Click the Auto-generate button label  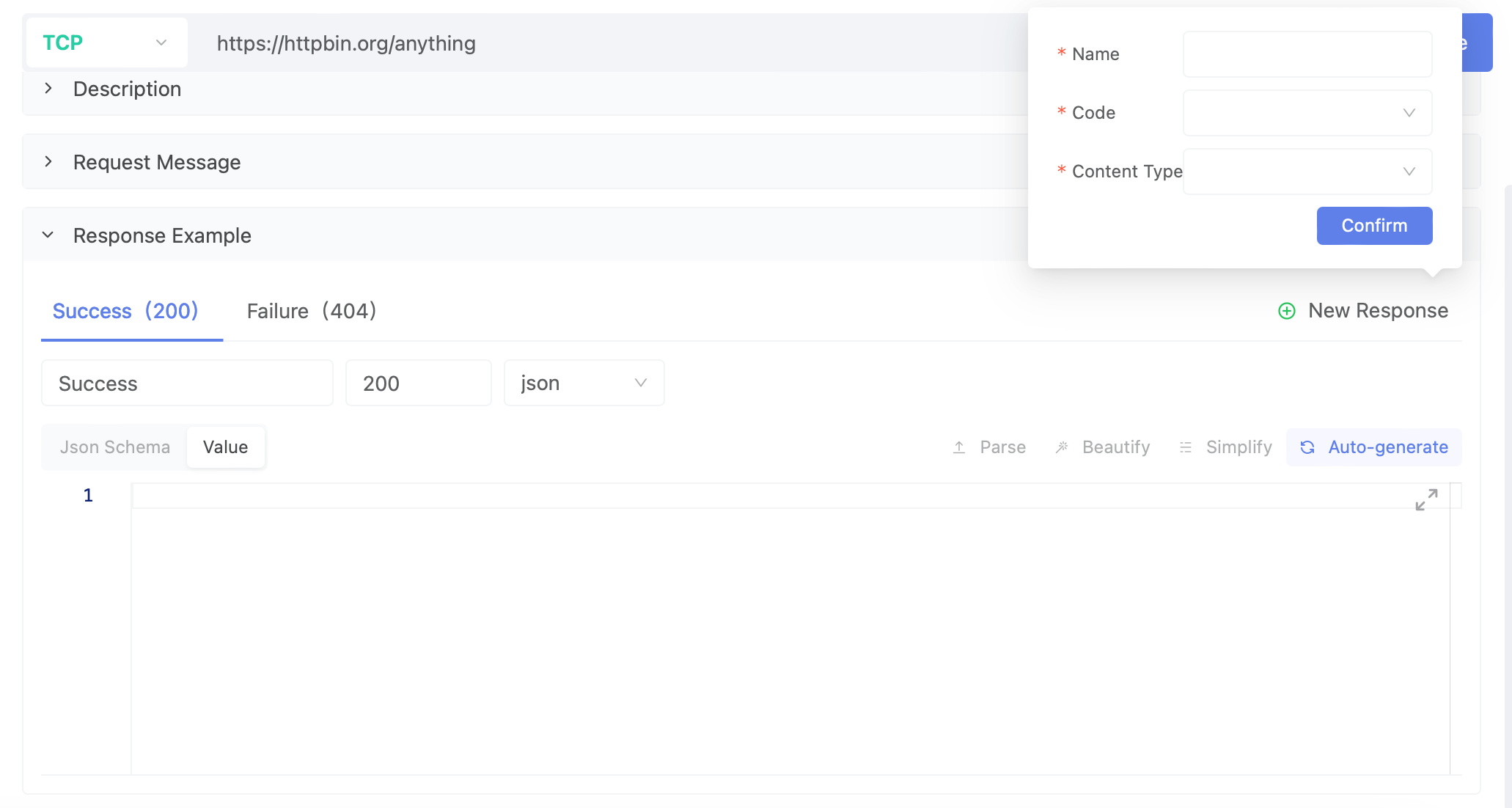(1388, 447)
